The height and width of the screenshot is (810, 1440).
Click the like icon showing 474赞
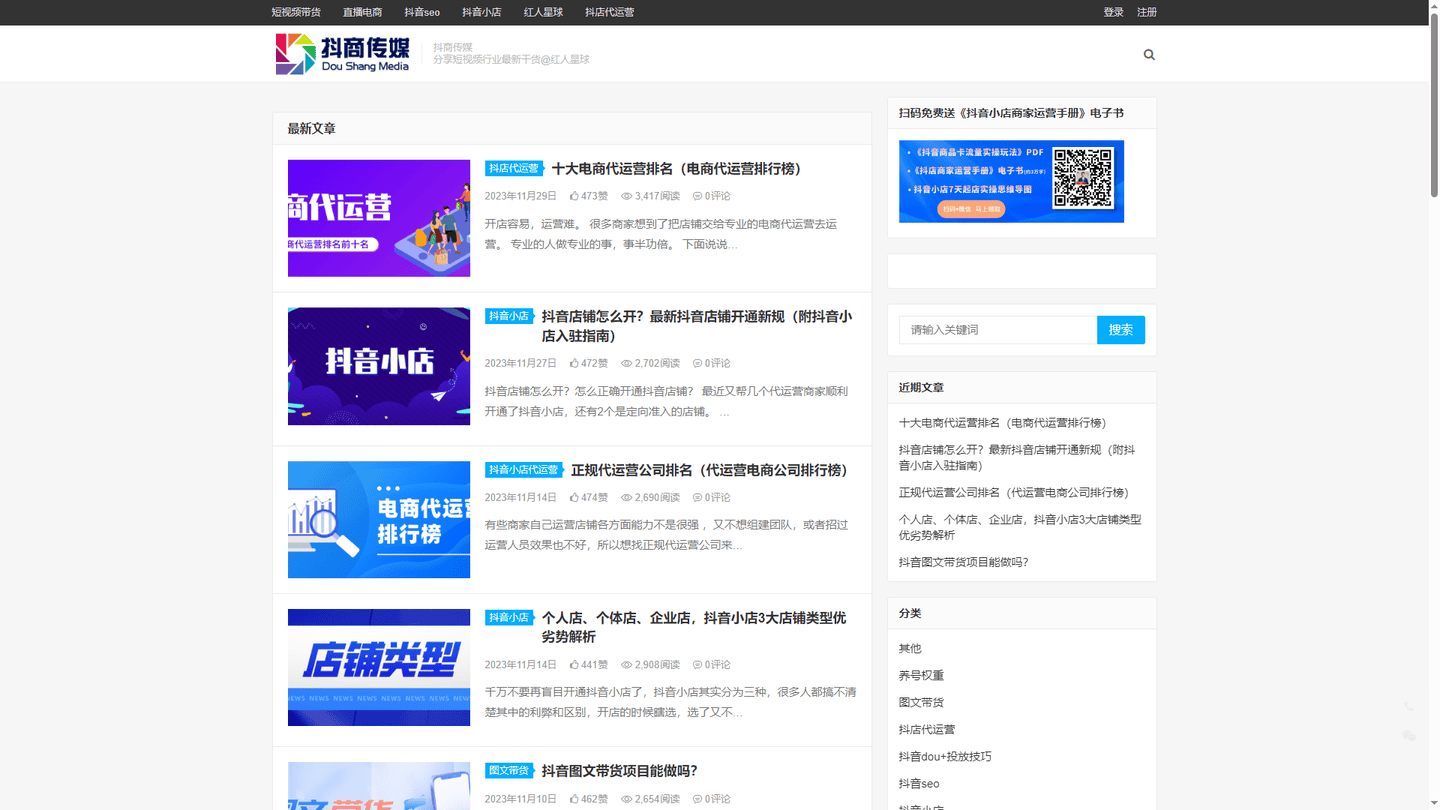coord(575,497)
